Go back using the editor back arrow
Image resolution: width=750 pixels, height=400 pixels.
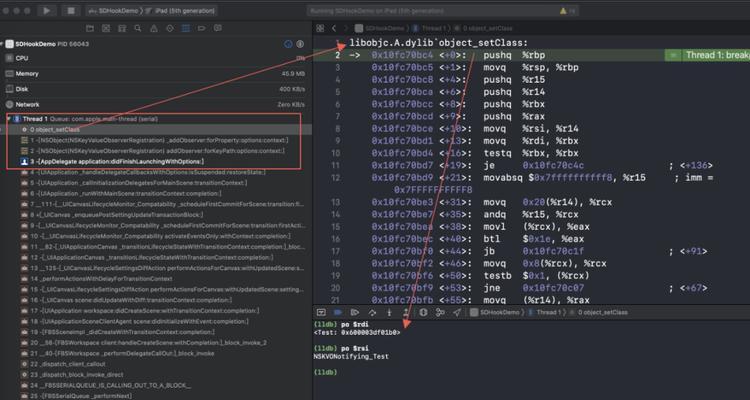[x=334, y=29]
